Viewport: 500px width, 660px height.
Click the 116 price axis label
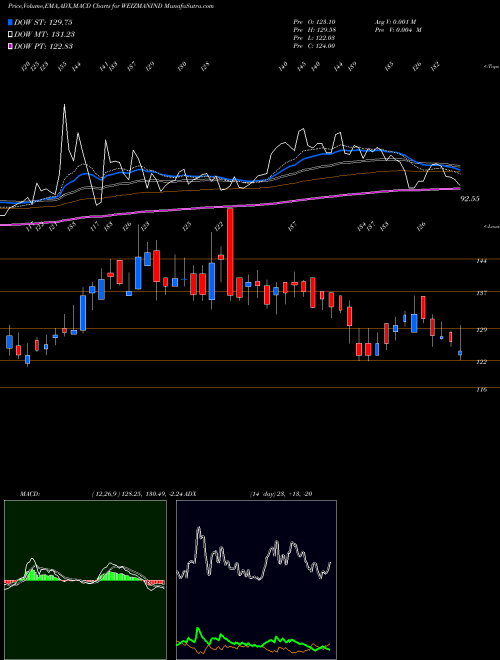(x=481, y=390)
